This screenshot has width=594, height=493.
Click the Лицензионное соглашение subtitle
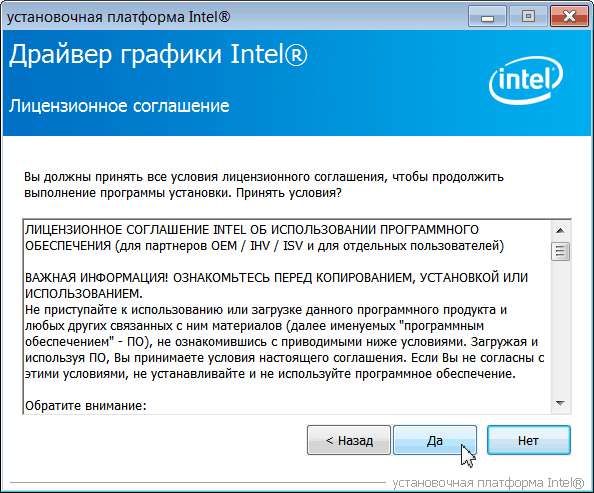119,106
